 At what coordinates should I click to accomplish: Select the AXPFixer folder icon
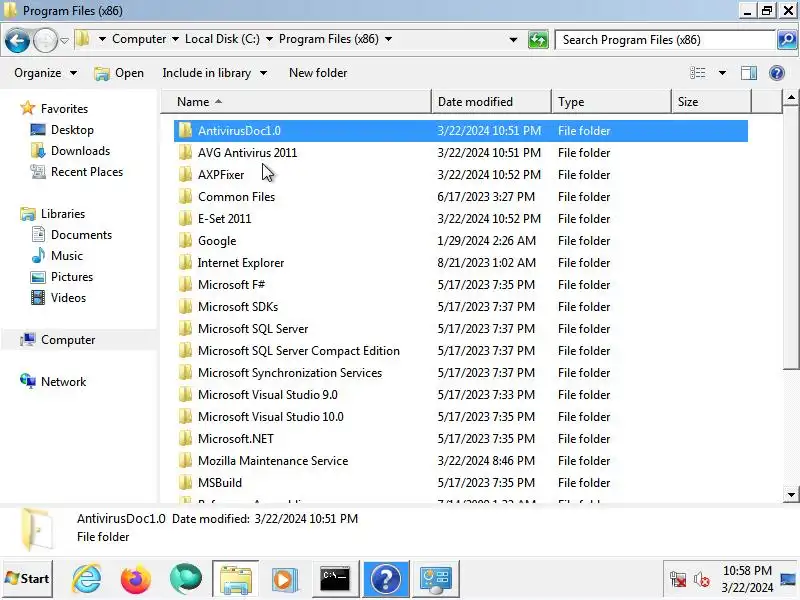point(185,174)
